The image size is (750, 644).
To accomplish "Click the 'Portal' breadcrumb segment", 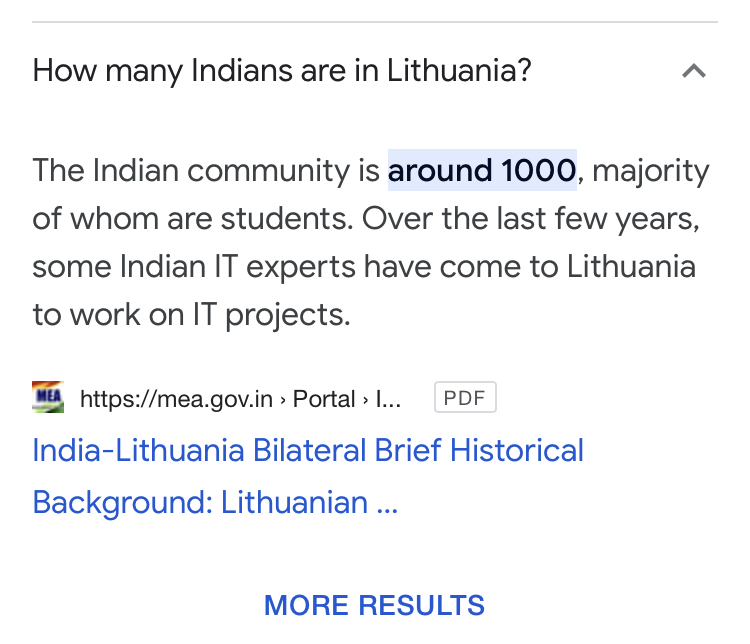I will pos(324,399).
